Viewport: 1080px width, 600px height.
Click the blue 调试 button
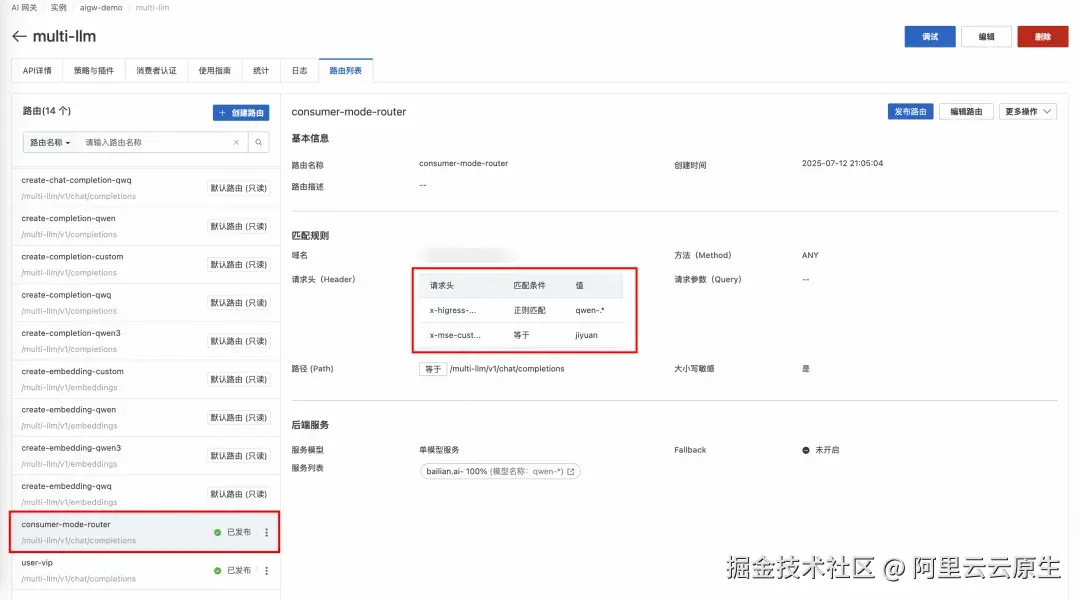(x=930, y=34)
